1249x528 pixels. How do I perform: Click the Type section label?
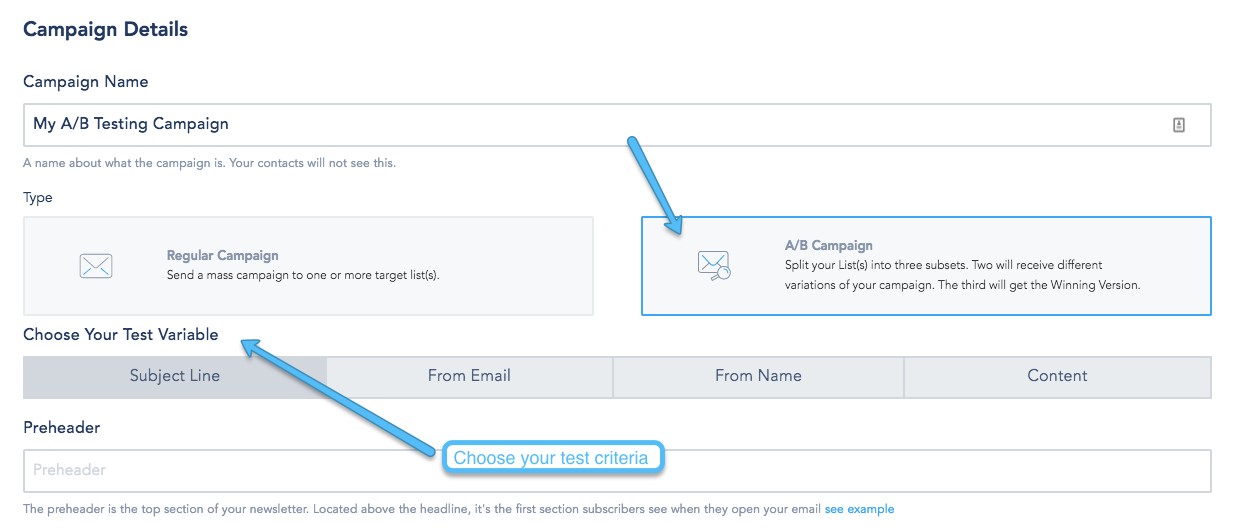pyautogui.click(x=38, y=198)
